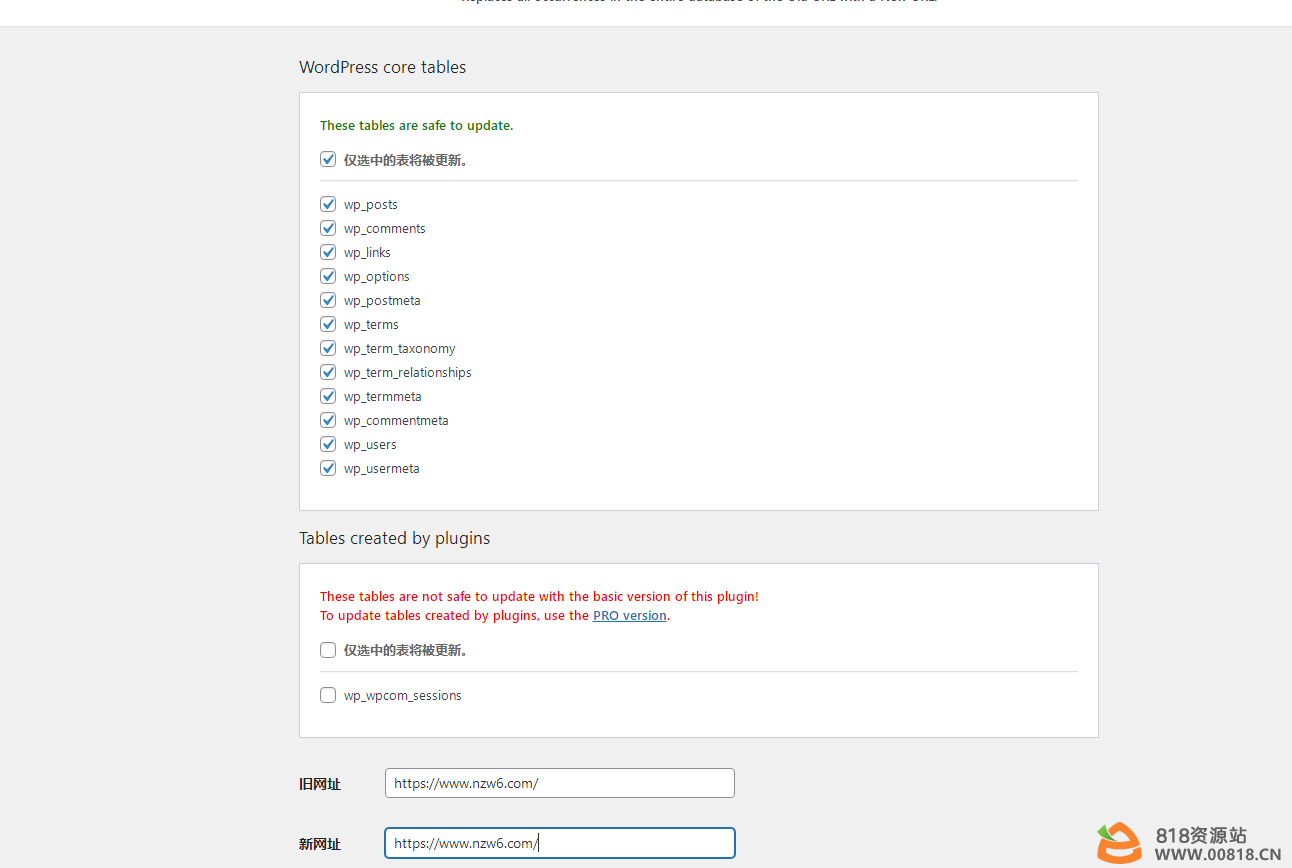Open the PRO version link
Screen dimensions: 1292x868
630,616
